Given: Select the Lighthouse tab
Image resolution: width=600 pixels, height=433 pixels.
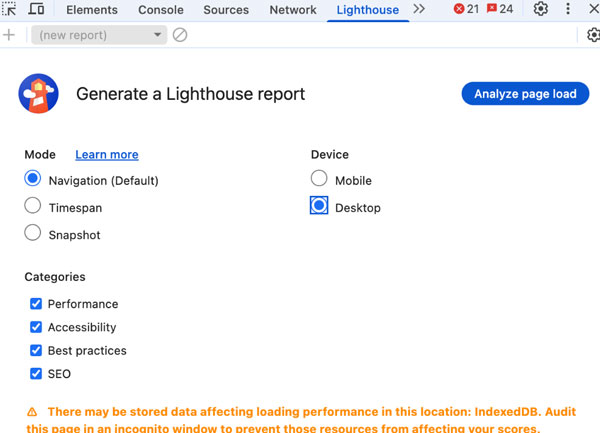Looking at the screenshot, I should click(x=368, y=10).
